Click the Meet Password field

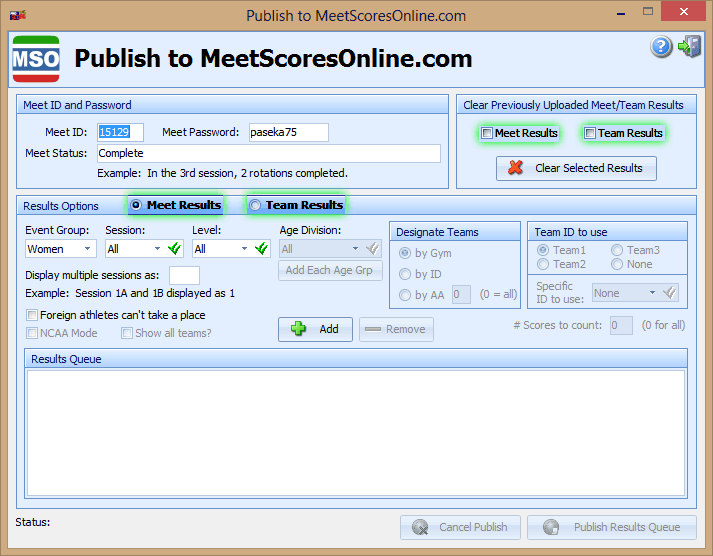pyautogui.click(x=289, y=132)
